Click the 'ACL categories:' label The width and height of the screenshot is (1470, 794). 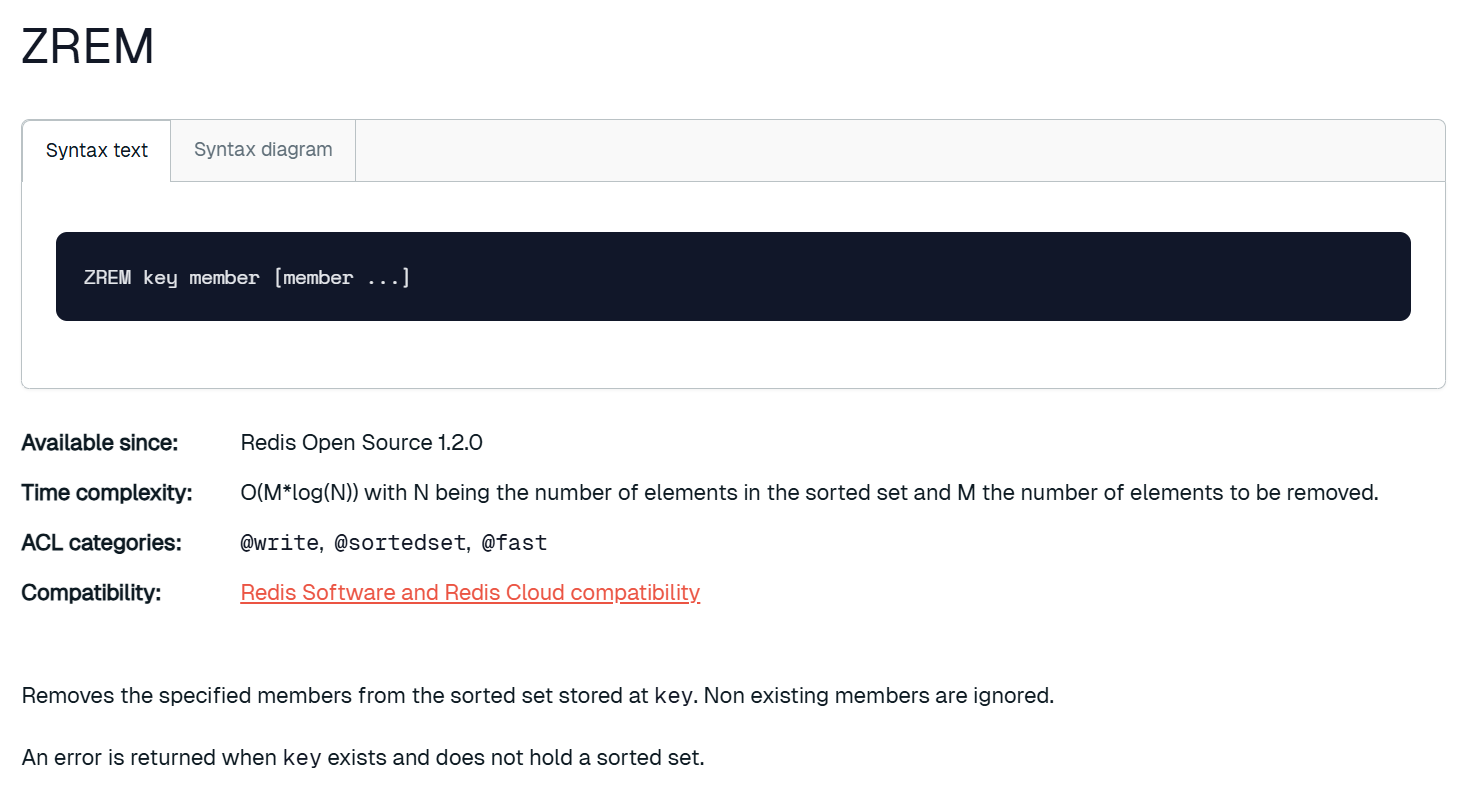point(102,542)
